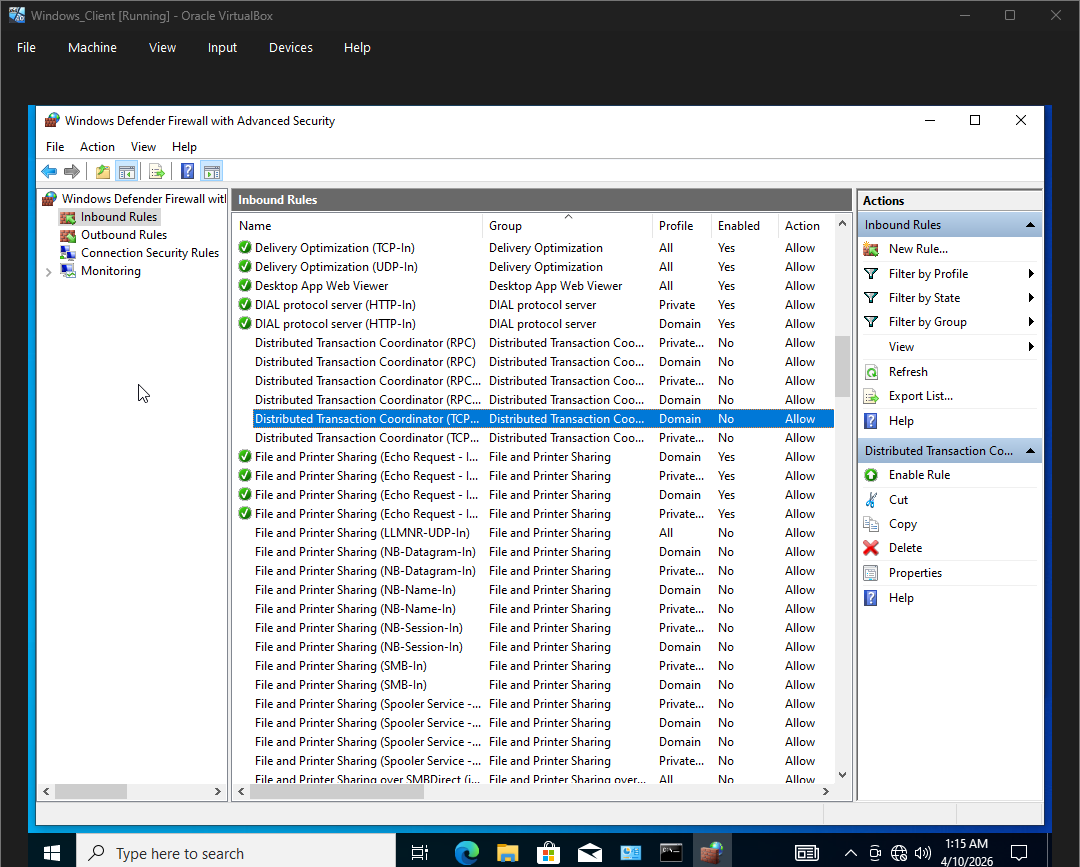Viewport: 1080px width, 867px height.
Task: Open the Action menu
Action: (x=97, y=147)
